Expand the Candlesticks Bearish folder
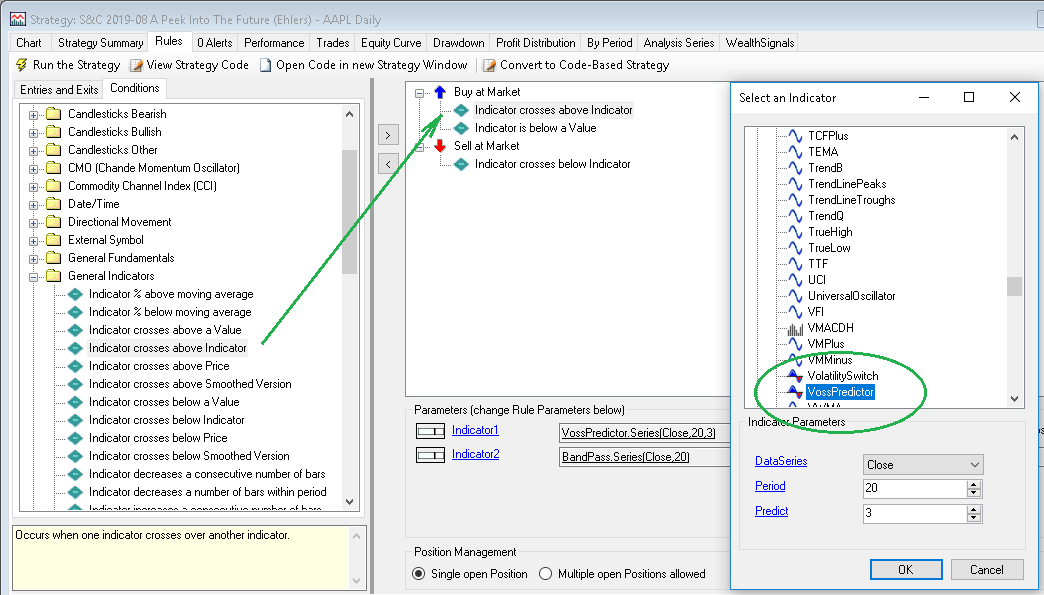 [x=34, y=114]
